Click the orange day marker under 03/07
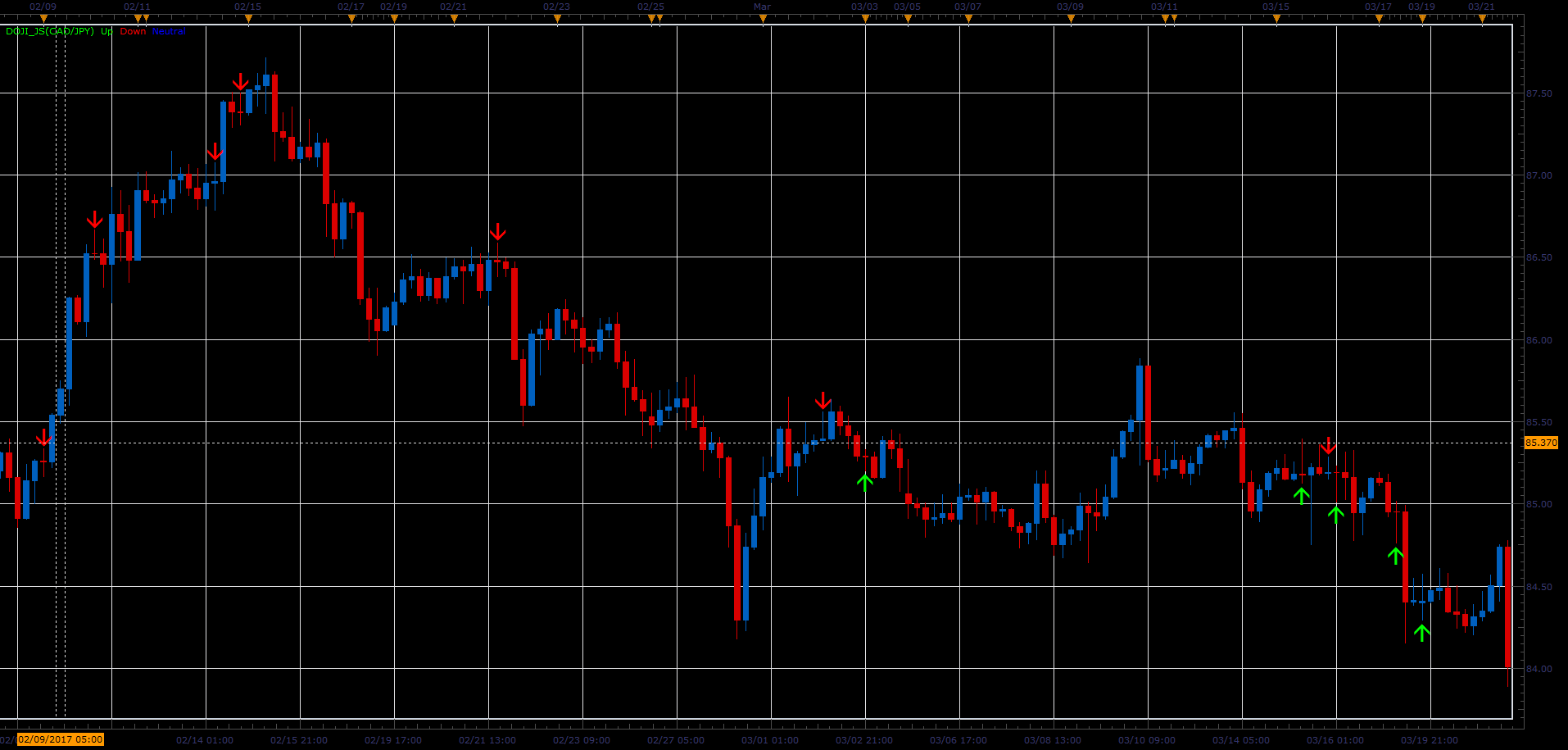This screenshot has height=750, width=1568. [x=968, y=18]
